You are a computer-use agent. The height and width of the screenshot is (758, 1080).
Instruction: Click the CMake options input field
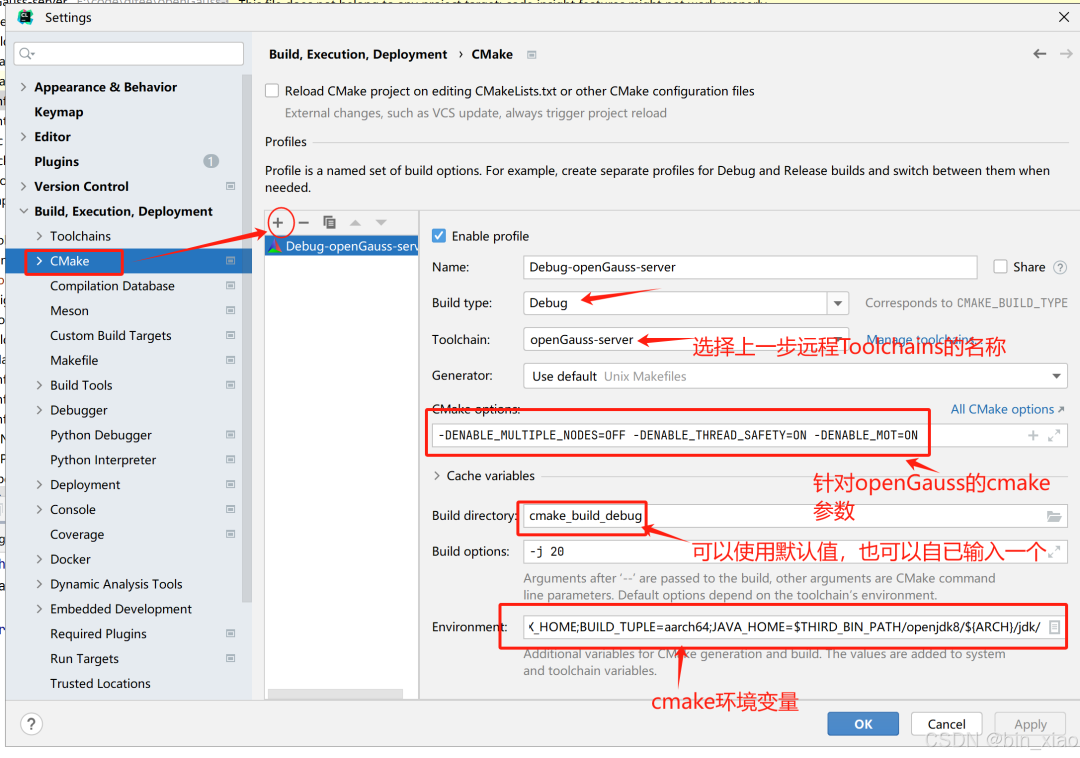[750, 435]
